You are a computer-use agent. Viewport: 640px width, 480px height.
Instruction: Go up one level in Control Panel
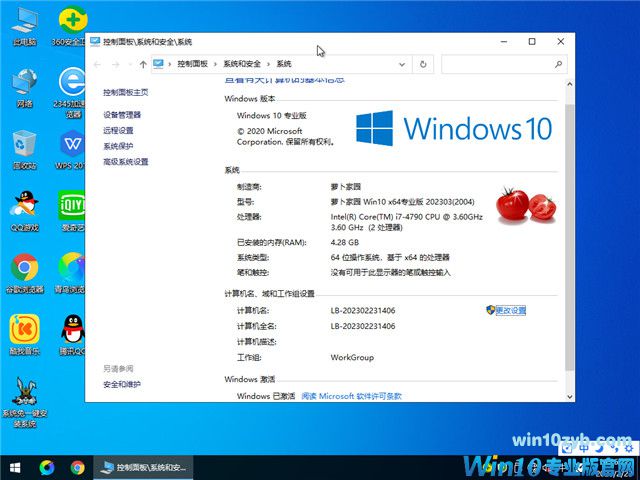coord(143,64)
